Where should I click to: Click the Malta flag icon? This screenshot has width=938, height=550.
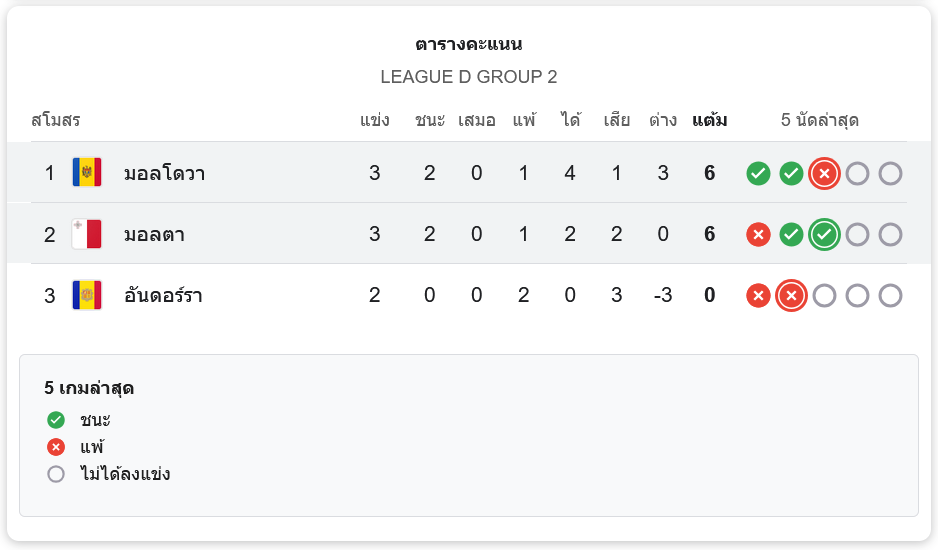pos(87,235)
